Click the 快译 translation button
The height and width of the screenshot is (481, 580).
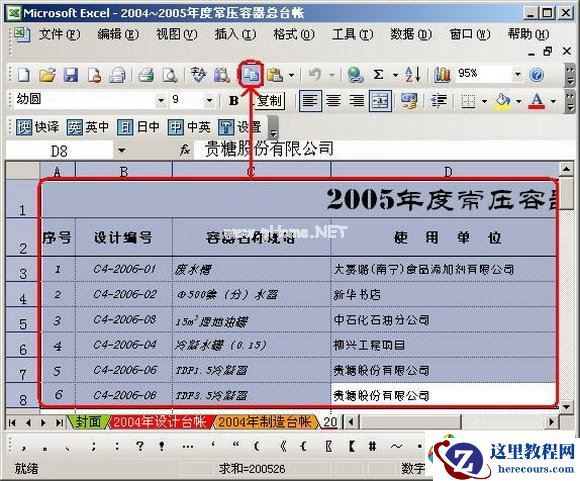tap(38, 127)
